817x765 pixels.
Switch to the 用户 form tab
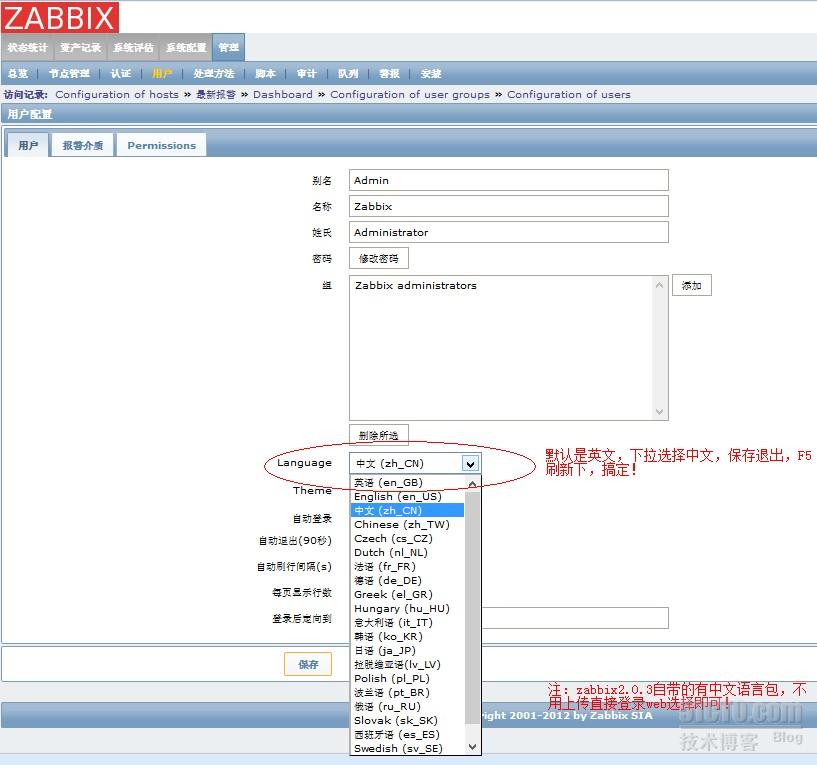(28, 145)
